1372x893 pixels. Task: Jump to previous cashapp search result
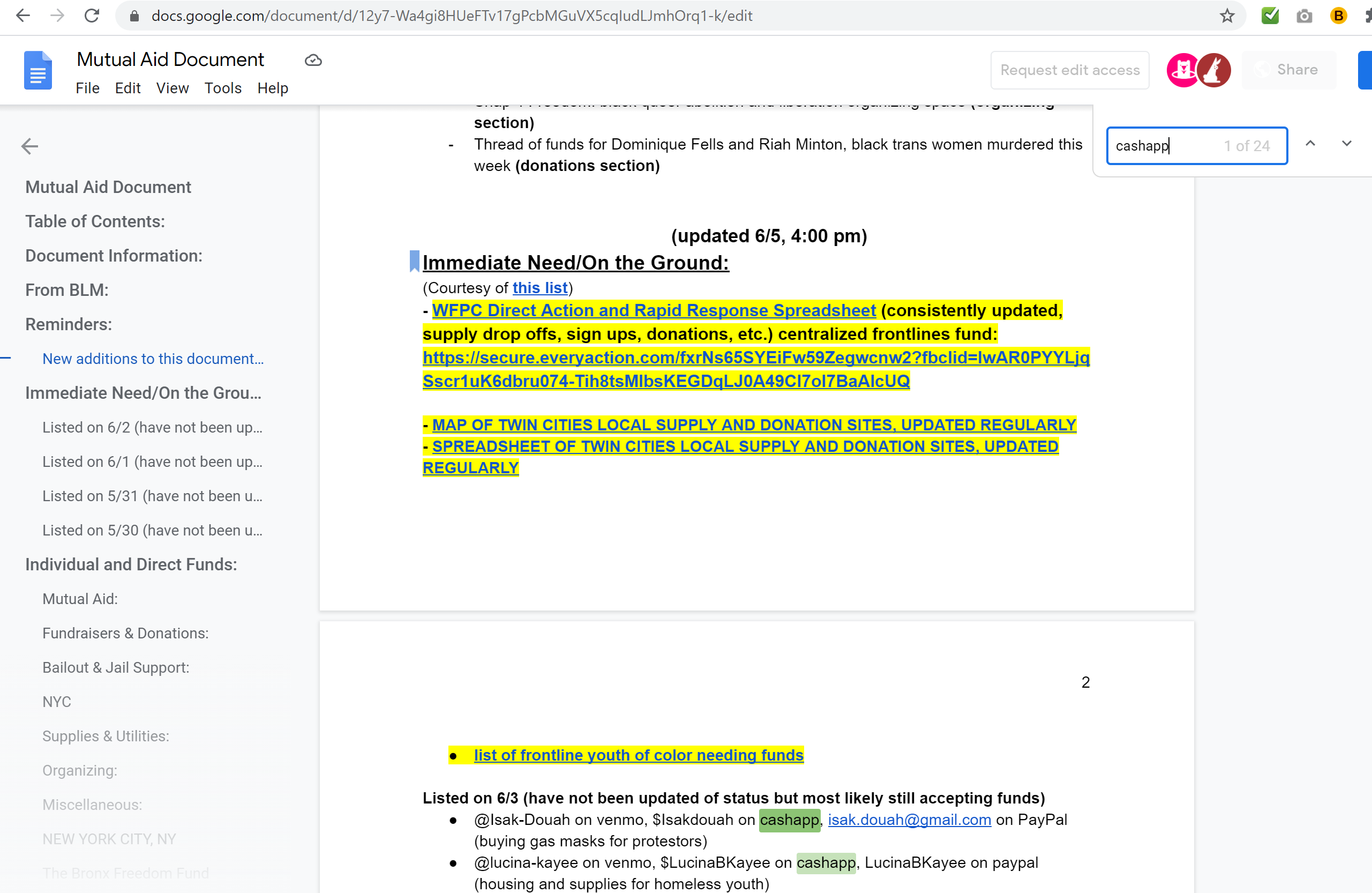pyautogui.click(x=1310, y=144)
